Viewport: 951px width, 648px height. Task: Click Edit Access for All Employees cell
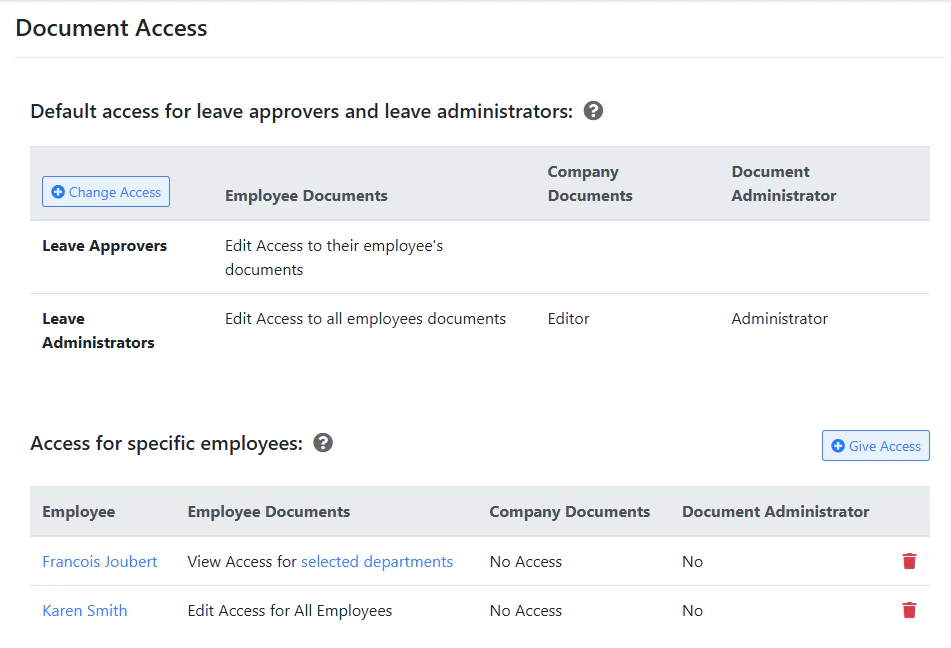pyautogui.click(x=289, y=610)
